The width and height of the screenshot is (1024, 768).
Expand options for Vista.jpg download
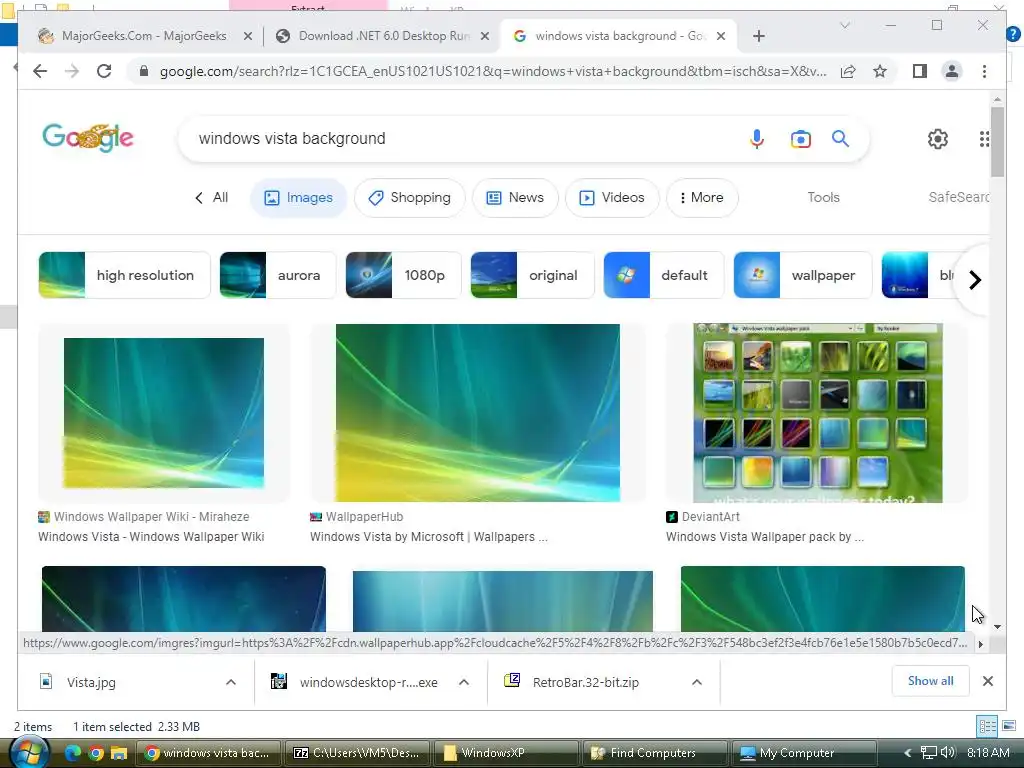231,682
